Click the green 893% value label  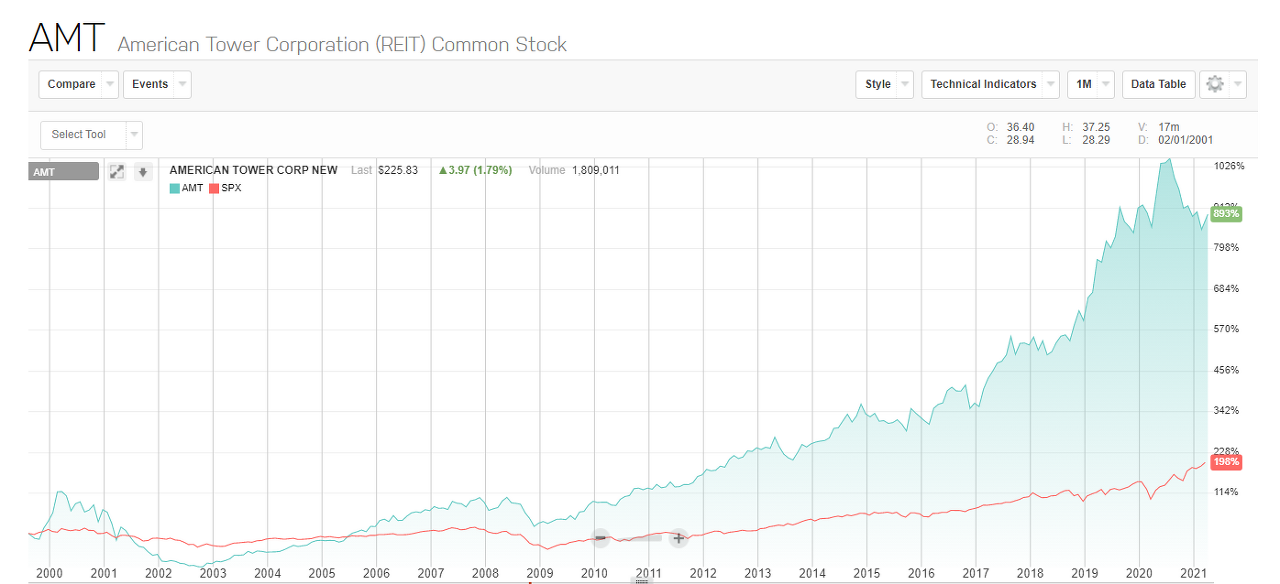coord(1226,214)
